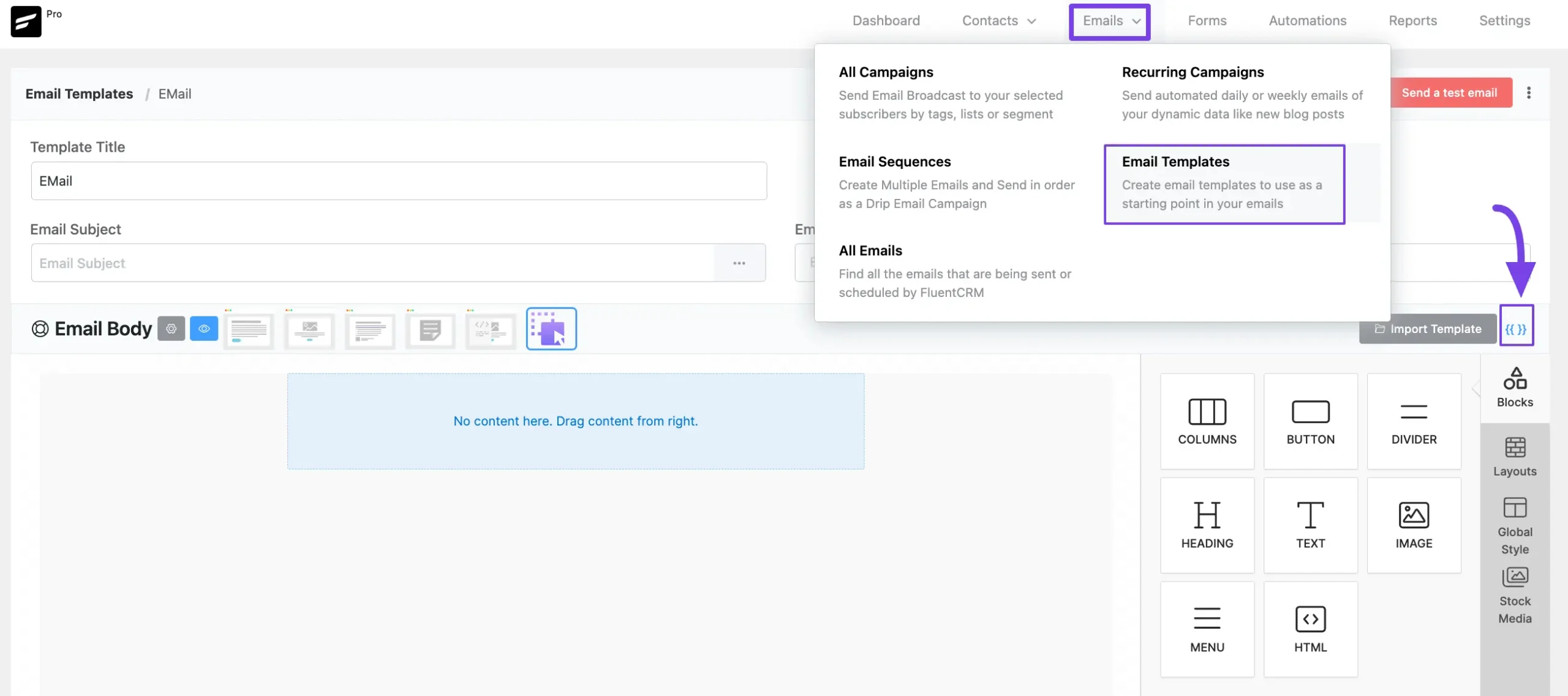Open Forms in top navigation
Image resolution: width=1568 pixels, height=696 pixels.
tap(1207, 21)
